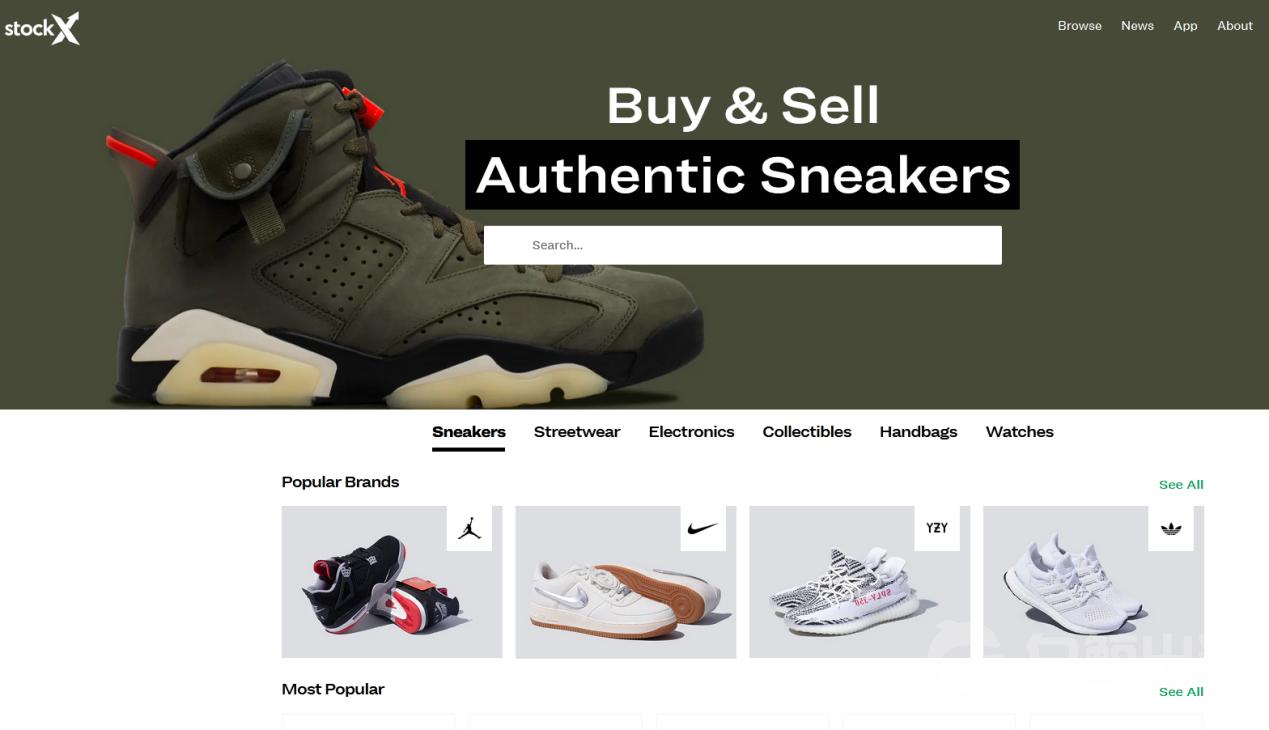Select the YZY brand badge
This screenshot has width=1269, height=730.
tap(937, 528)
